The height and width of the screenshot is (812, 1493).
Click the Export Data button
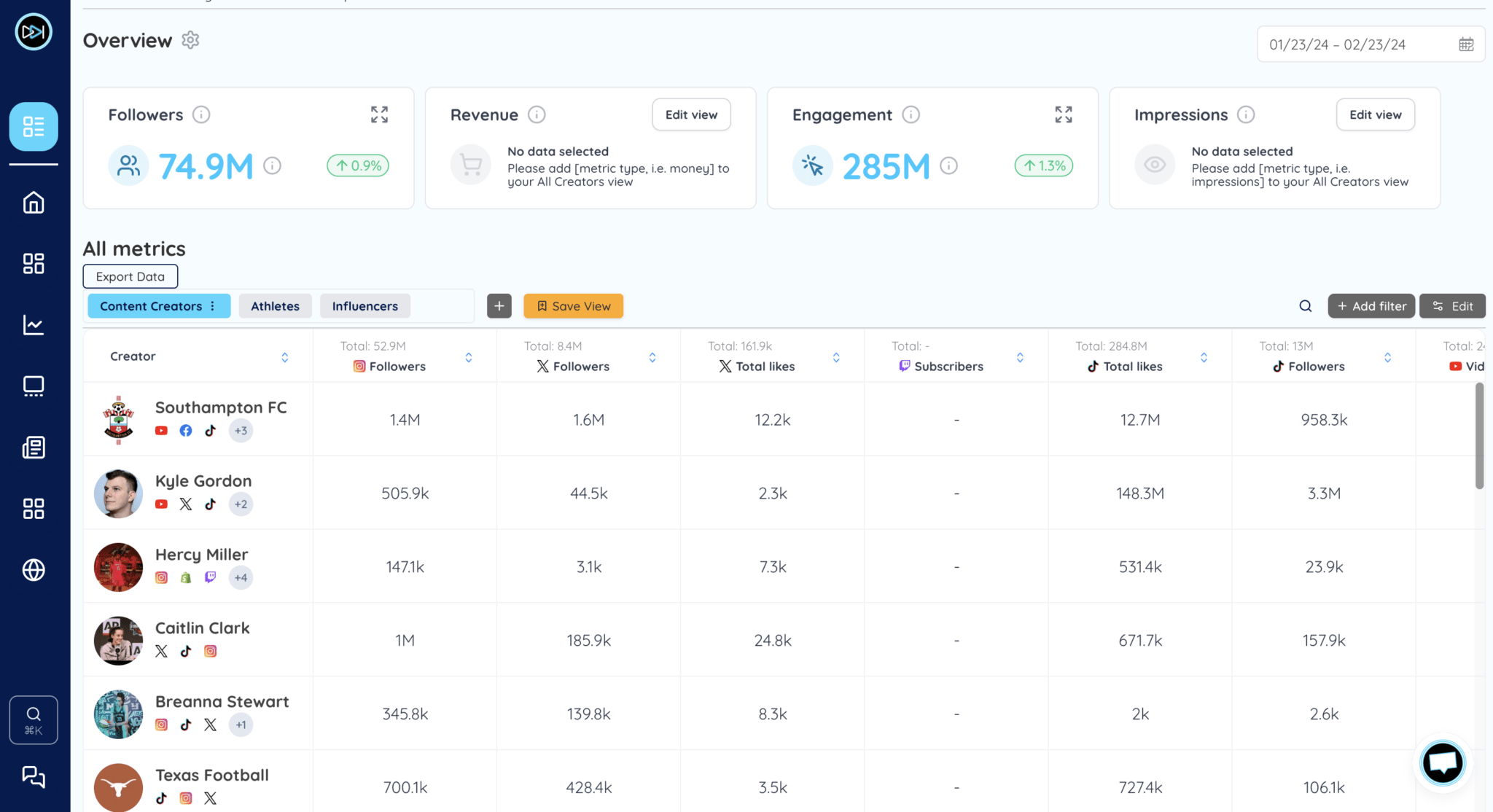(130, 276)
